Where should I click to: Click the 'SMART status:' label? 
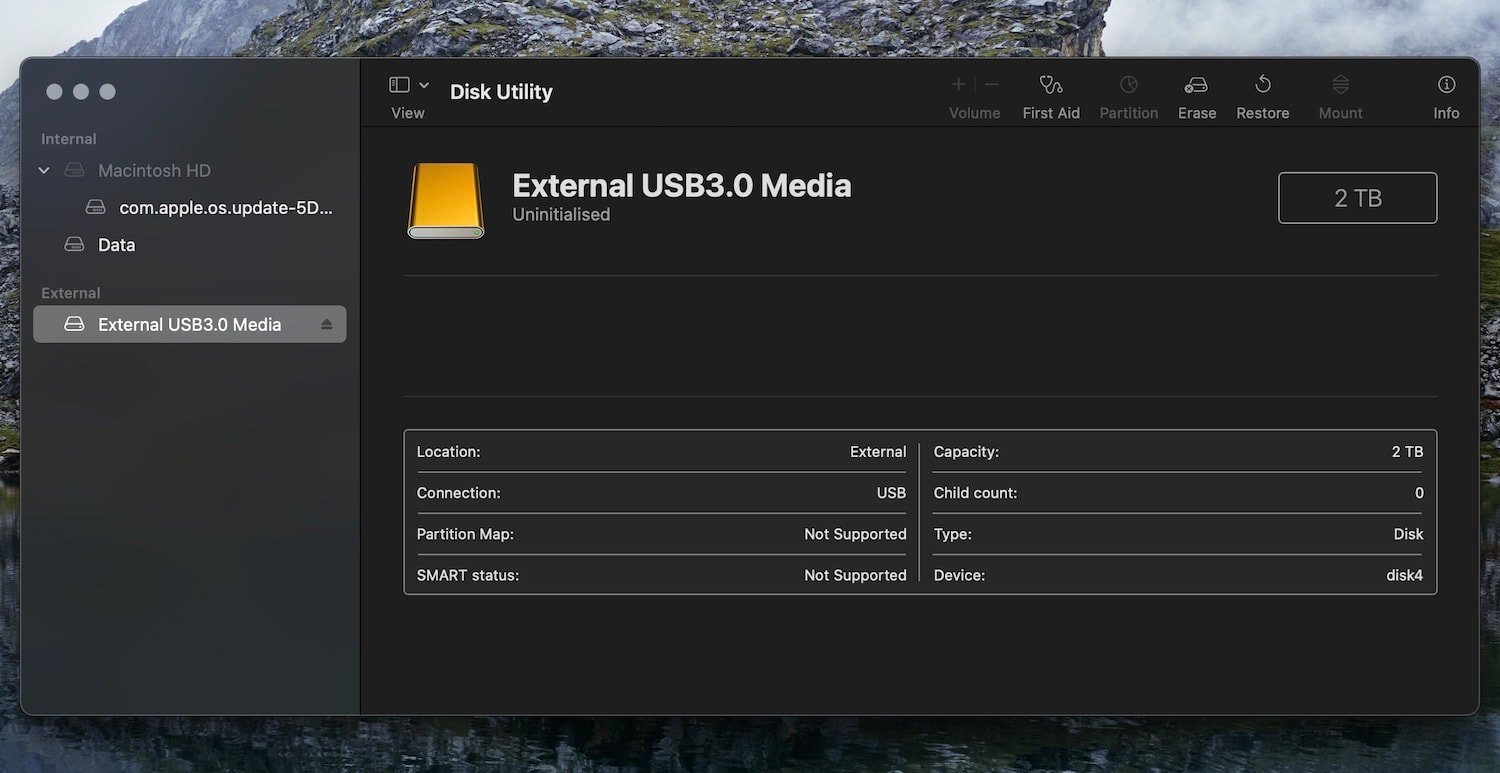click(468, 575)
